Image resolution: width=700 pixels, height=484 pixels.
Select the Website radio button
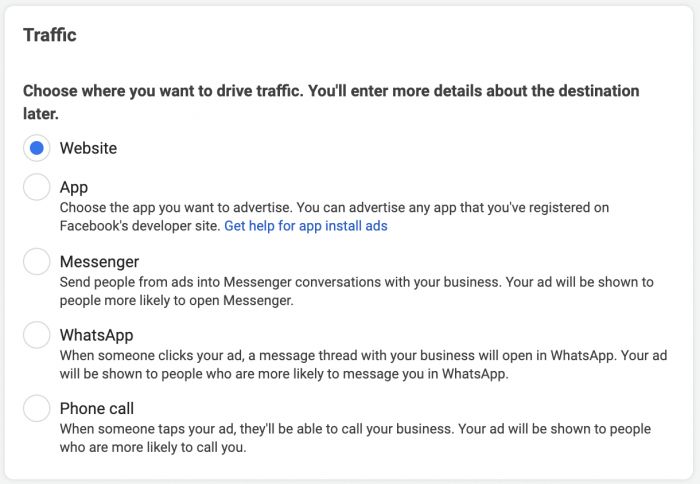tap(36, 149)
